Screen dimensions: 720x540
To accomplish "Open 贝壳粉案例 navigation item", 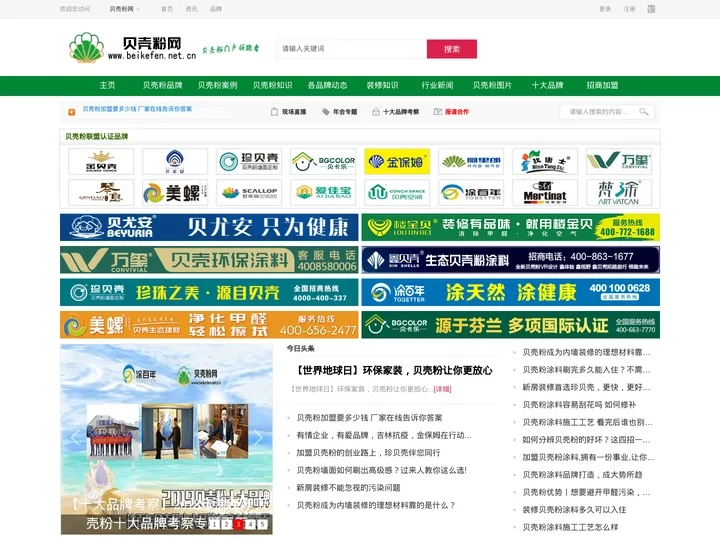I will point(218,85).
